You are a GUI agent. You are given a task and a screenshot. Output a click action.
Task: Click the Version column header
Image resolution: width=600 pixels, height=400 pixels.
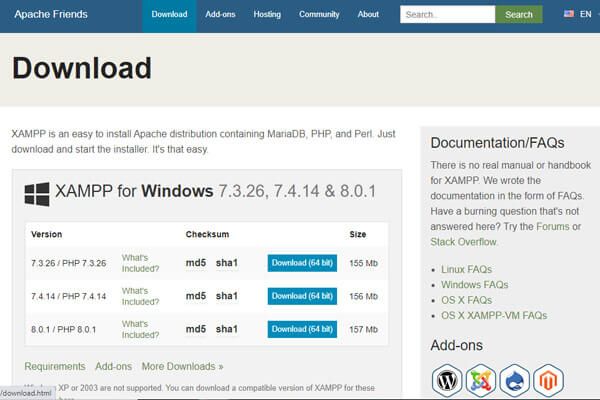coord(46,234)
